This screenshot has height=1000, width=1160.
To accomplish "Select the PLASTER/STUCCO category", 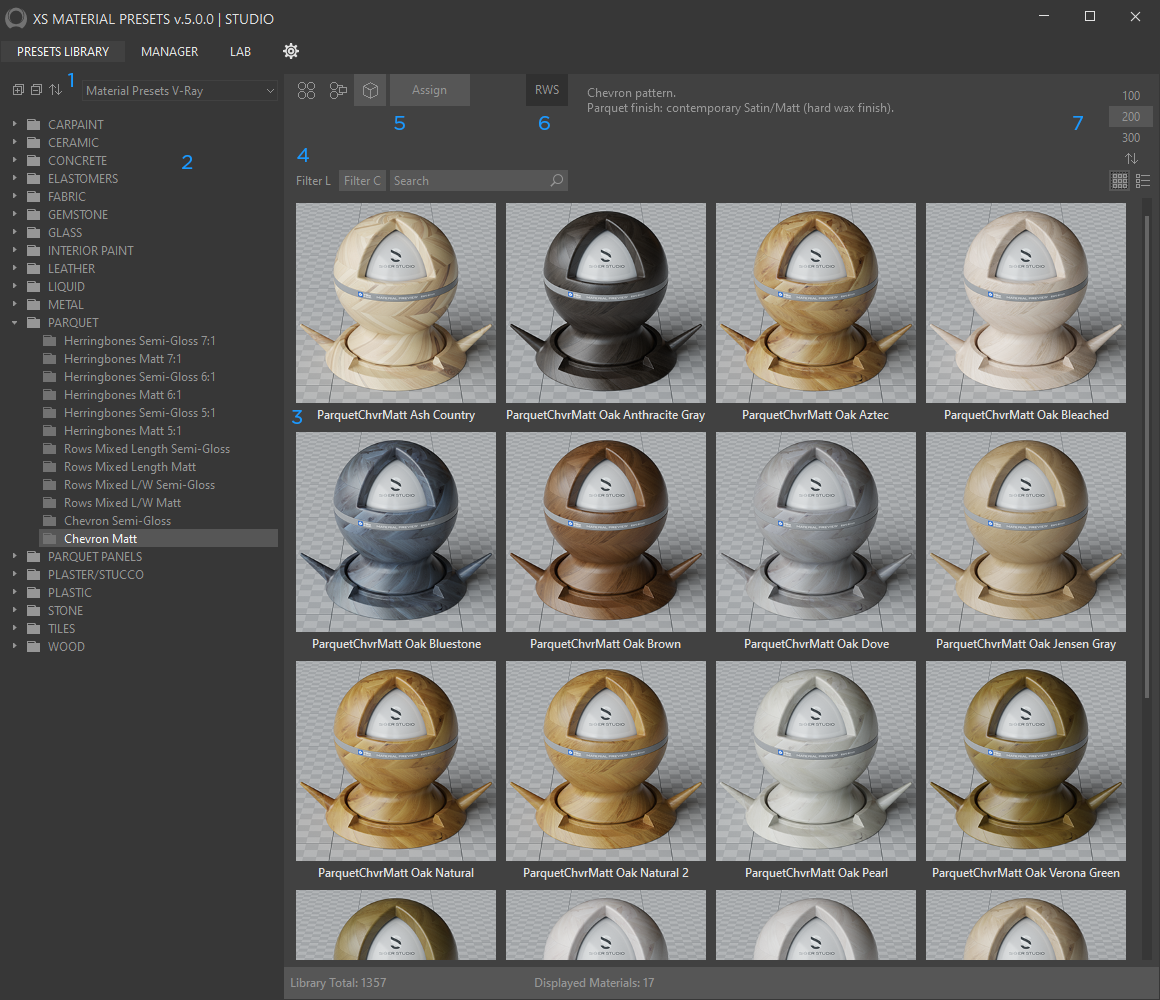I will 96,575.
